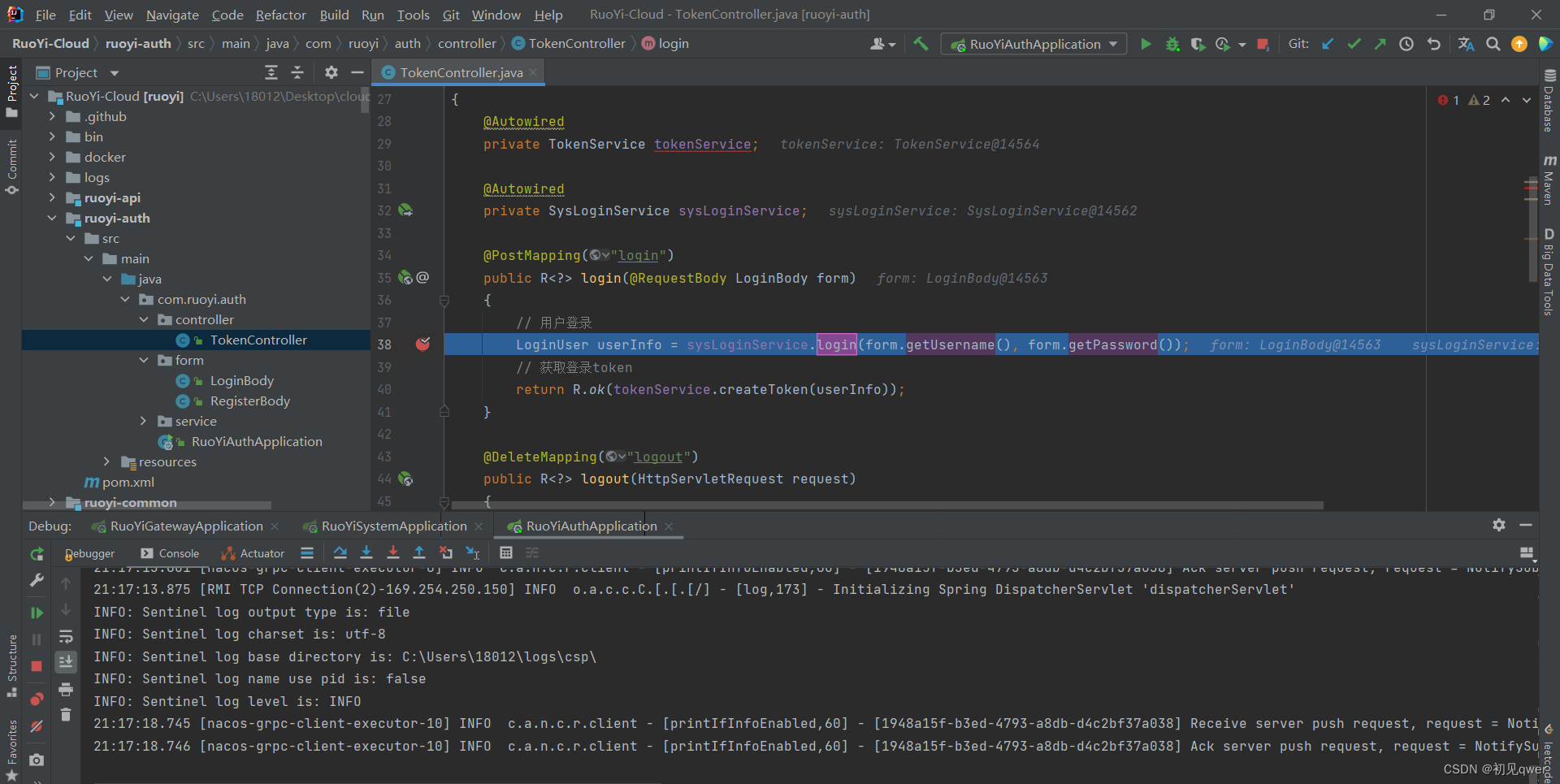Screen dimensions: 1560x784
Task: Expand the resources folder
Action: pyautogui.click(x=106, y=461)
